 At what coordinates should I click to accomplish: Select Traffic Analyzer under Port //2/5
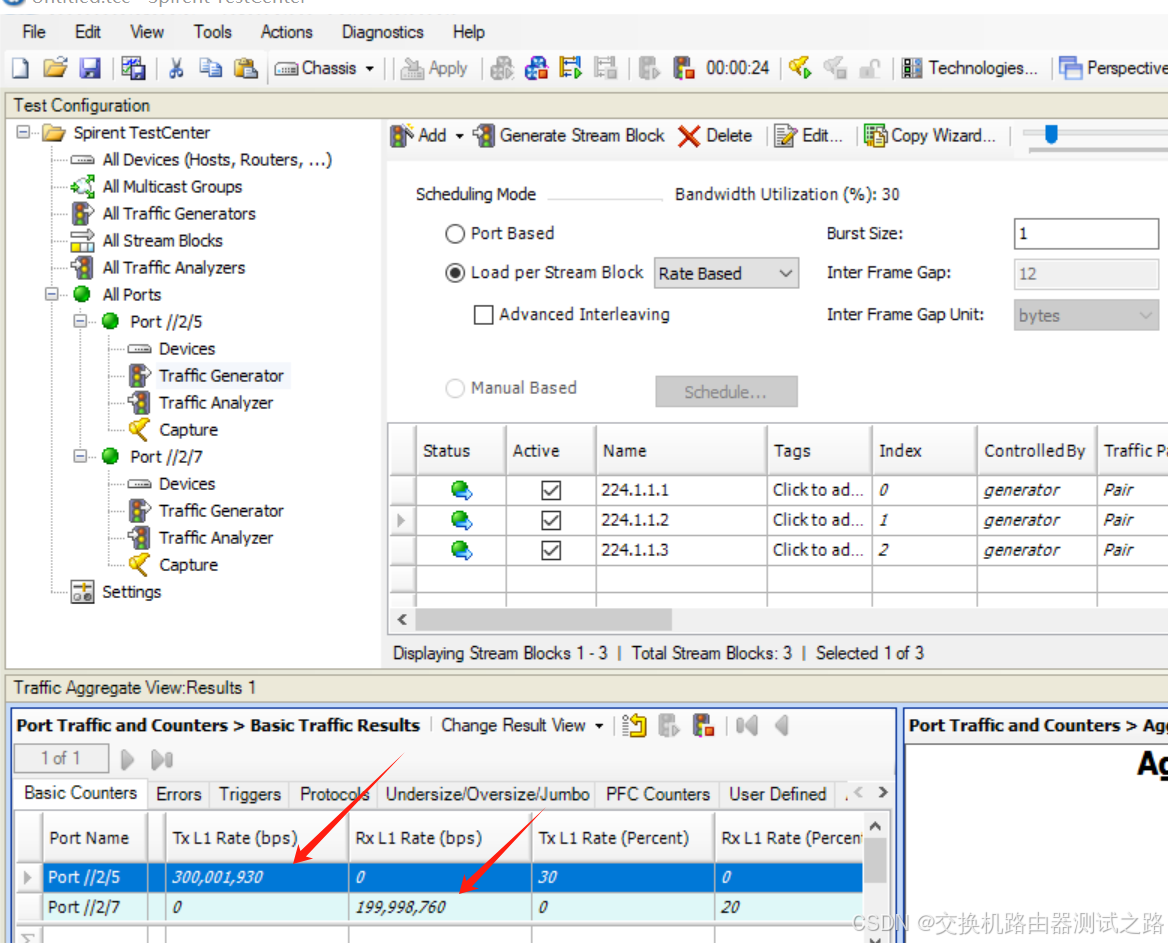tap(215, 403)
